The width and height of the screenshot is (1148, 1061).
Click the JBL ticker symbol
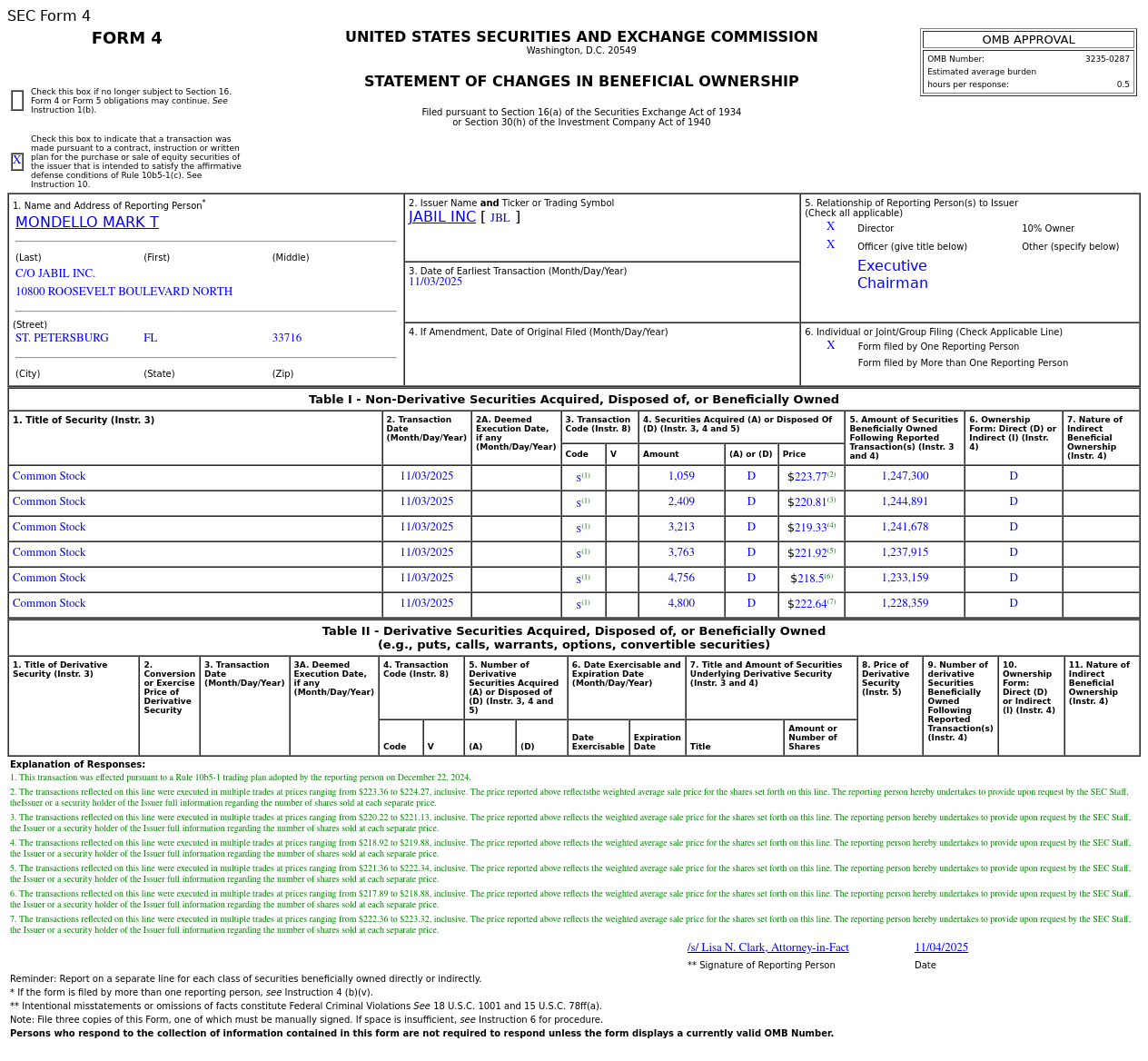(500, 218)
